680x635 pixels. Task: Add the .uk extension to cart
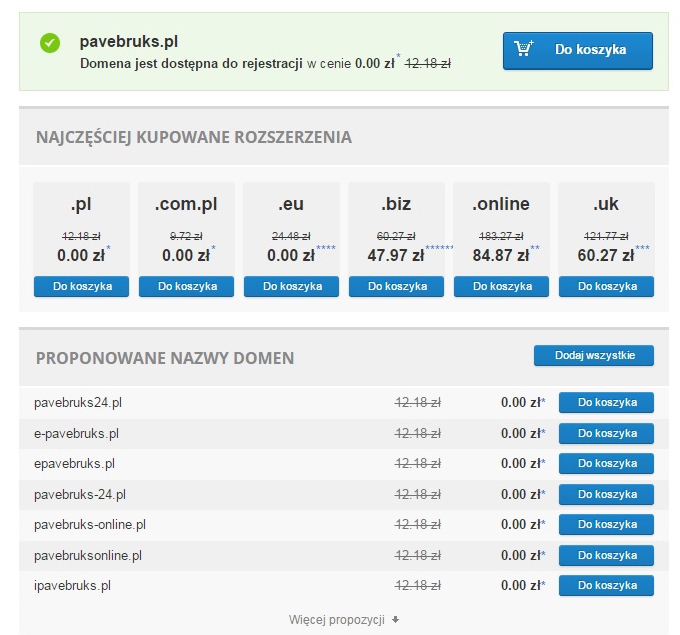coord(606,286)
